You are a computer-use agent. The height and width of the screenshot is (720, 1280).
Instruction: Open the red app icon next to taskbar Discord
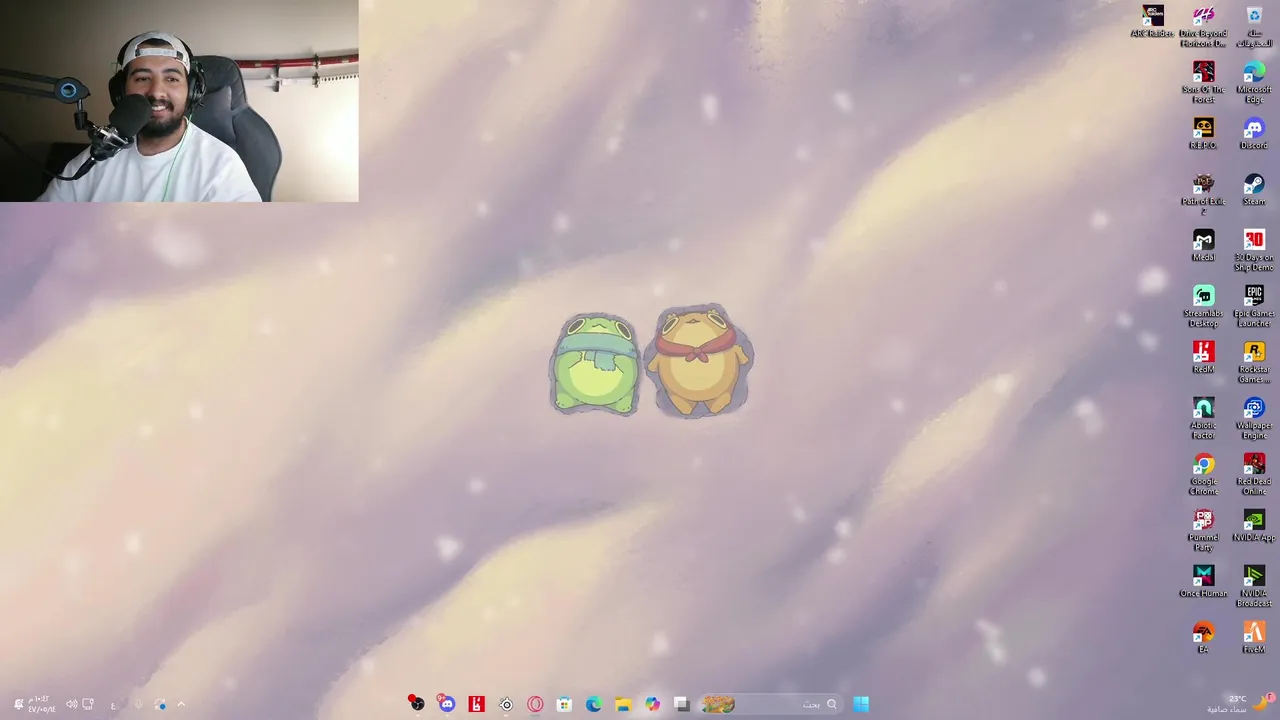coord(476,704)
